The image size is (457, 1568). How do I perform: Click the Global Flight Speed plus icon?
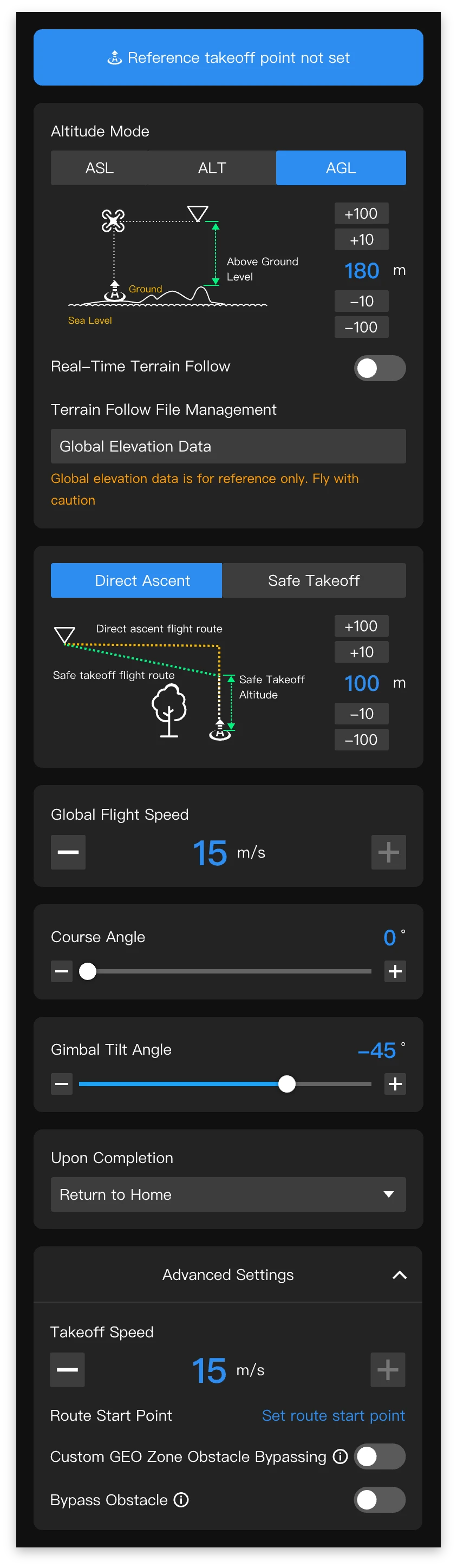388,852
